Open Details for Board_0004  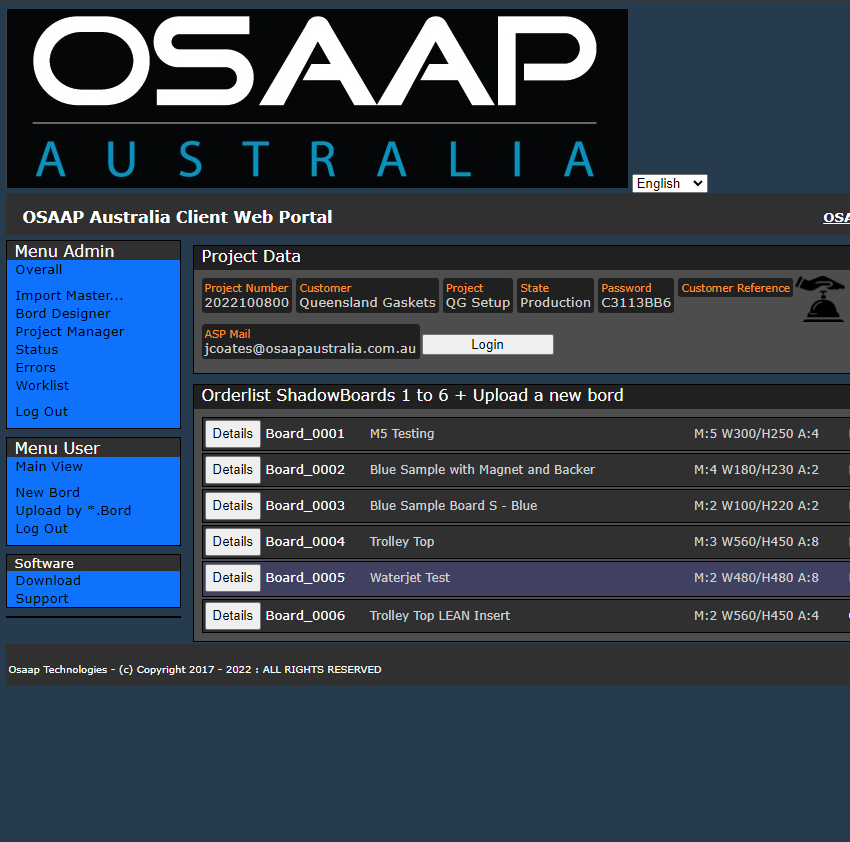(x=233, y=542)
